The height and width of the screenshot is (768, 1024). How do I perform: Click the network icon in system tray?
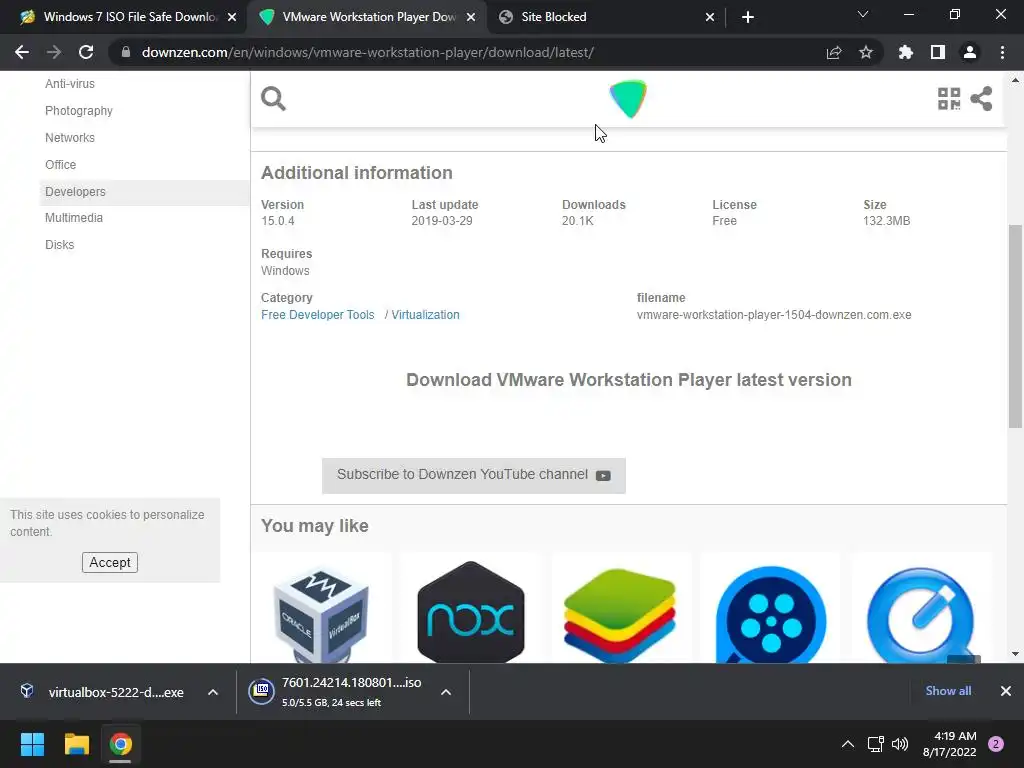coord(876,744)
